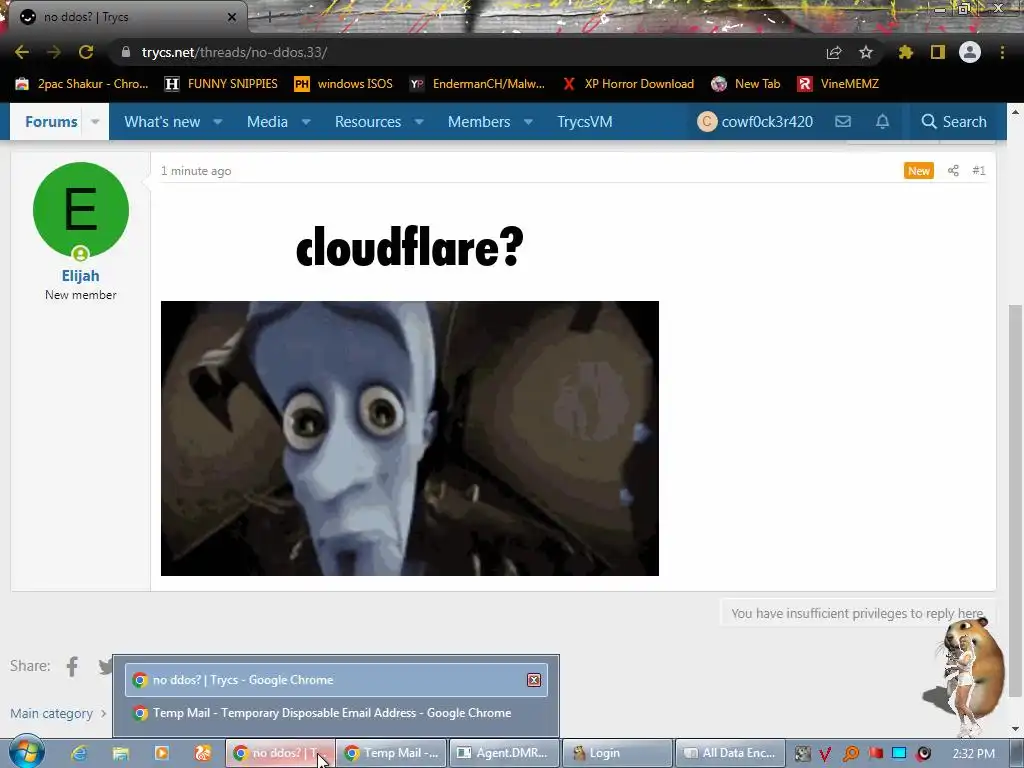This screenshot has height=768, width=1024.
Task: Click the page vertical scrollbar thumb
Action: pos(1016,500)
